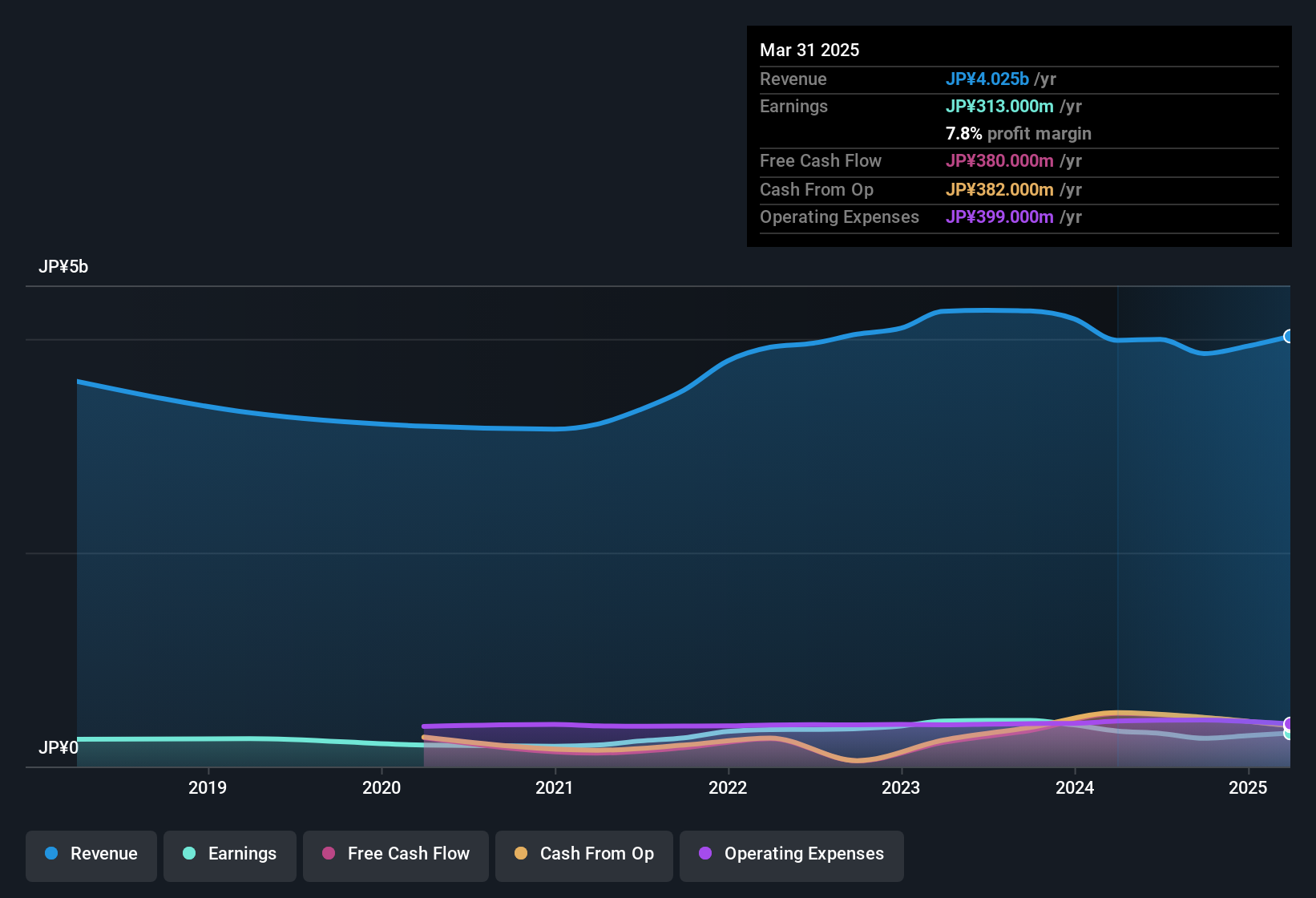Click the 2021 axis label
The width and height of the screenshot is (1316, 898).
(x=555, y=787)
